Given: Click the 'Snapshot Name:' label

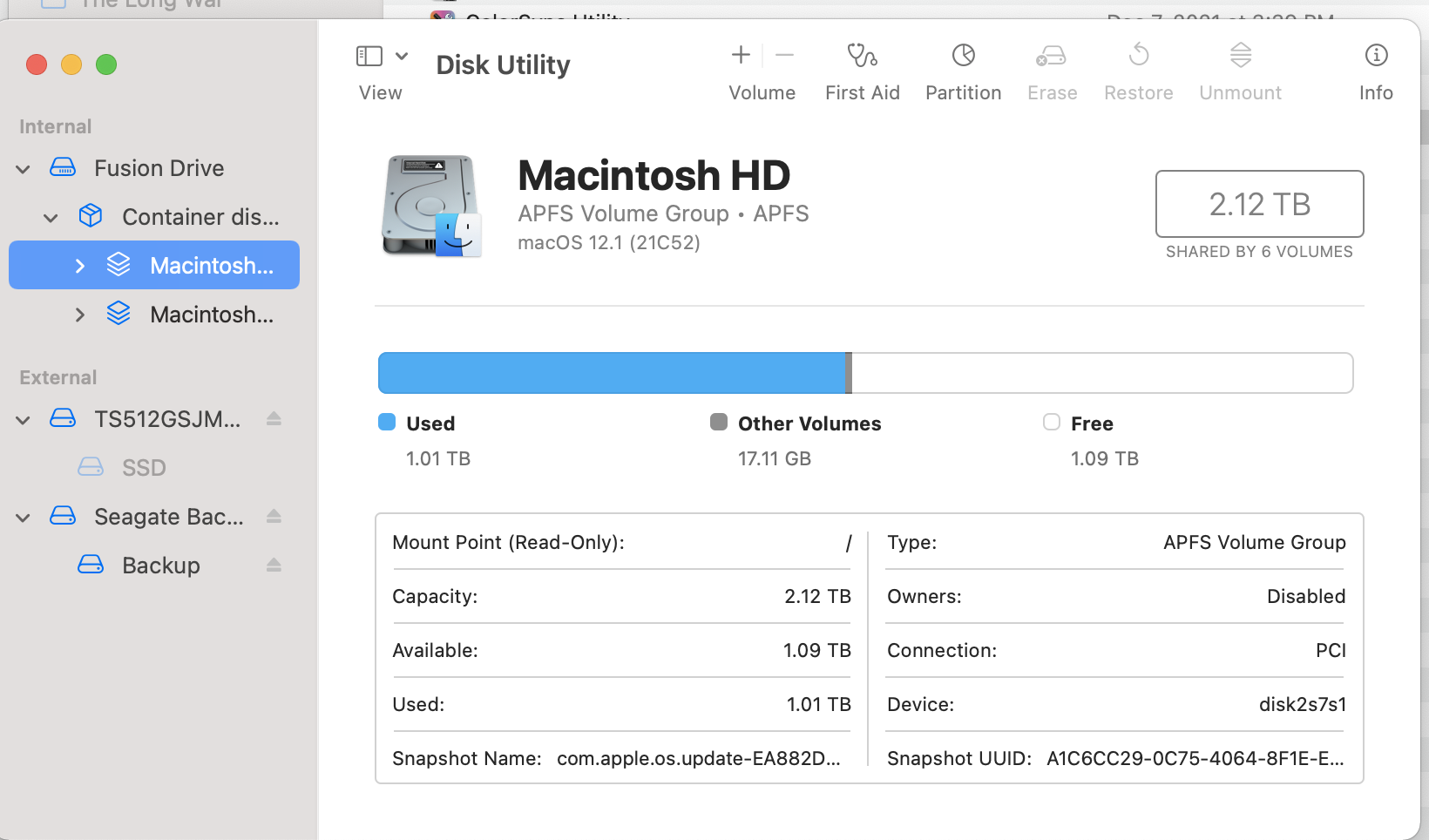Looking at the screenshot, I should (x=467, y=759).
